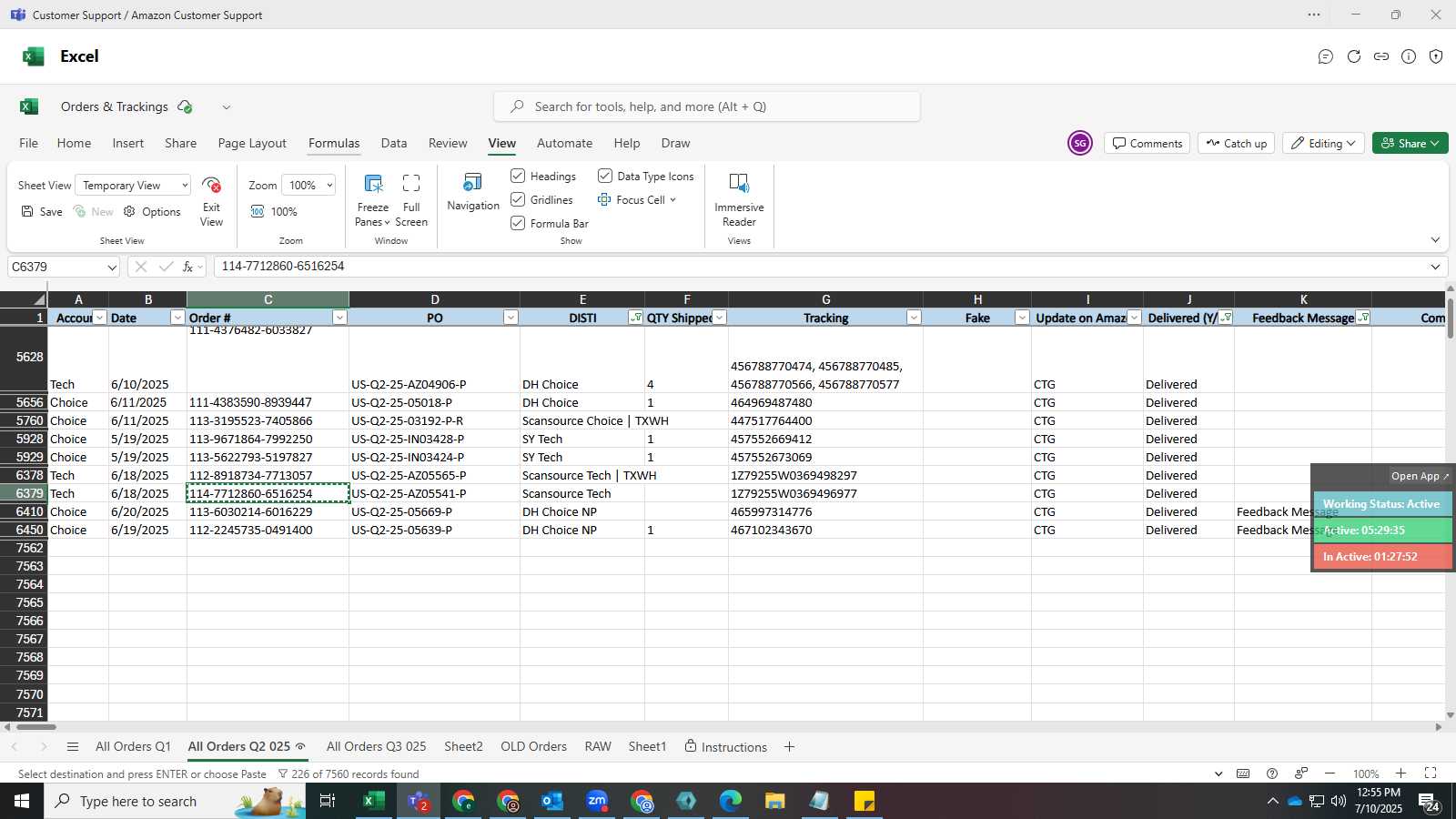
Task: Open the Page Layout ribbon tab
Action: tap(252, 143)
